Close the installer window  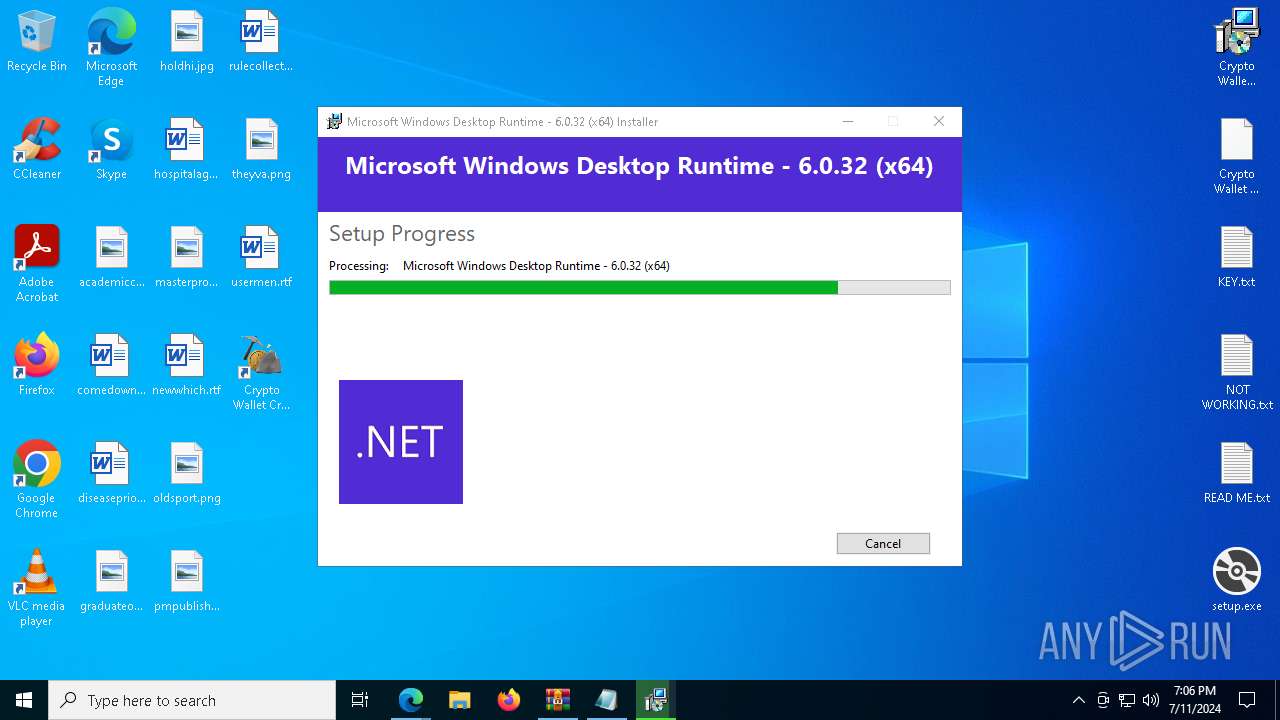pos(938,121)
